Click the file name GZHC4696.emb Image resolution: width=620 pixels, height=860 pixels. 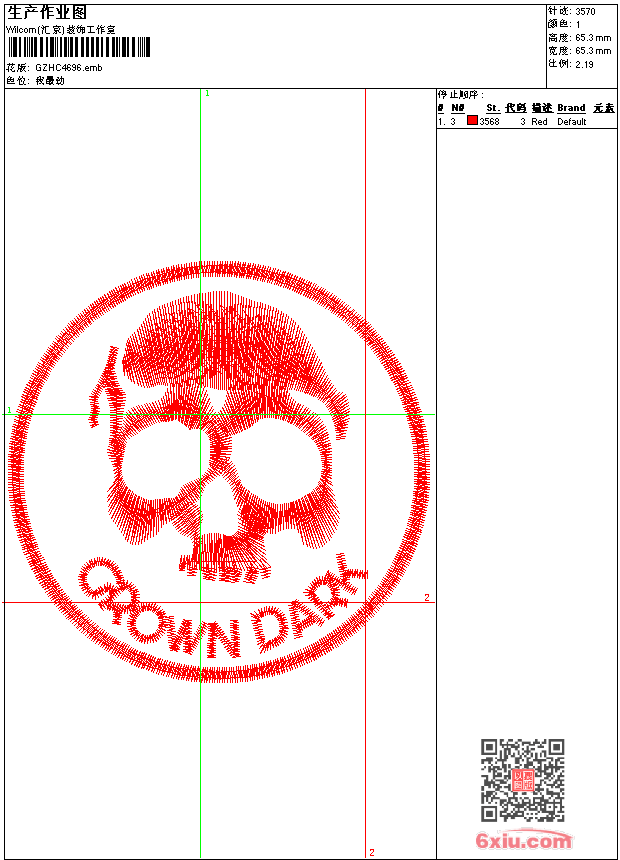click(x=68, y=68)
